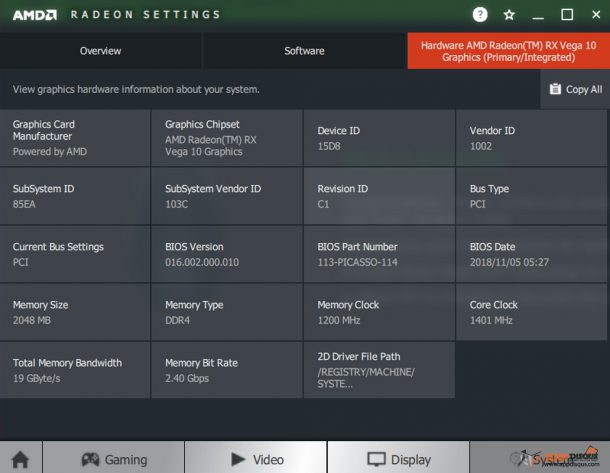Open the Video section
Viewport: 610px width, 473px height.
256,459
